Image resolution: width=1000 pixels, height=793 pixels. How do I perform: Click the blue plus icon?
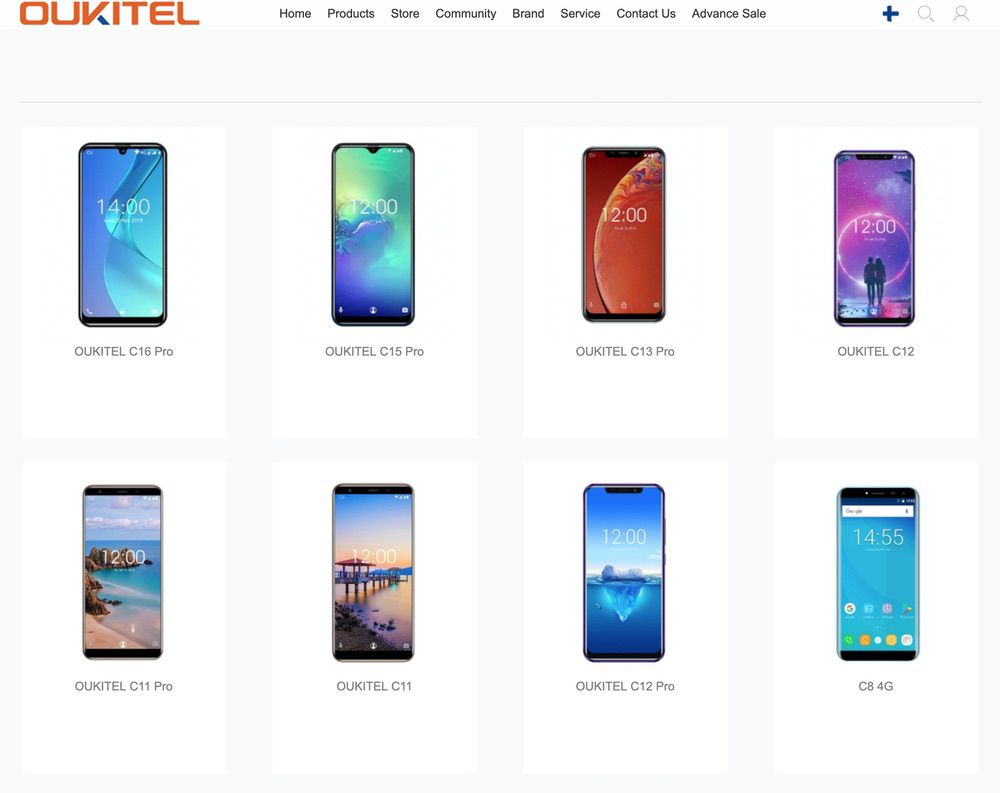(890, 13)
